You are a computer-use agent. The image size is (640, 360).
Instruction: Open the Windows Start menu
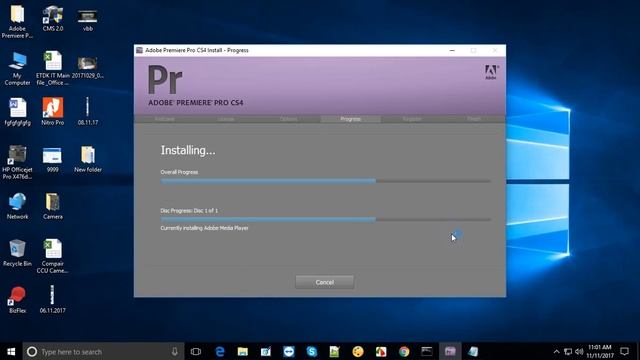pyautogui.click(x=11, y=351)
